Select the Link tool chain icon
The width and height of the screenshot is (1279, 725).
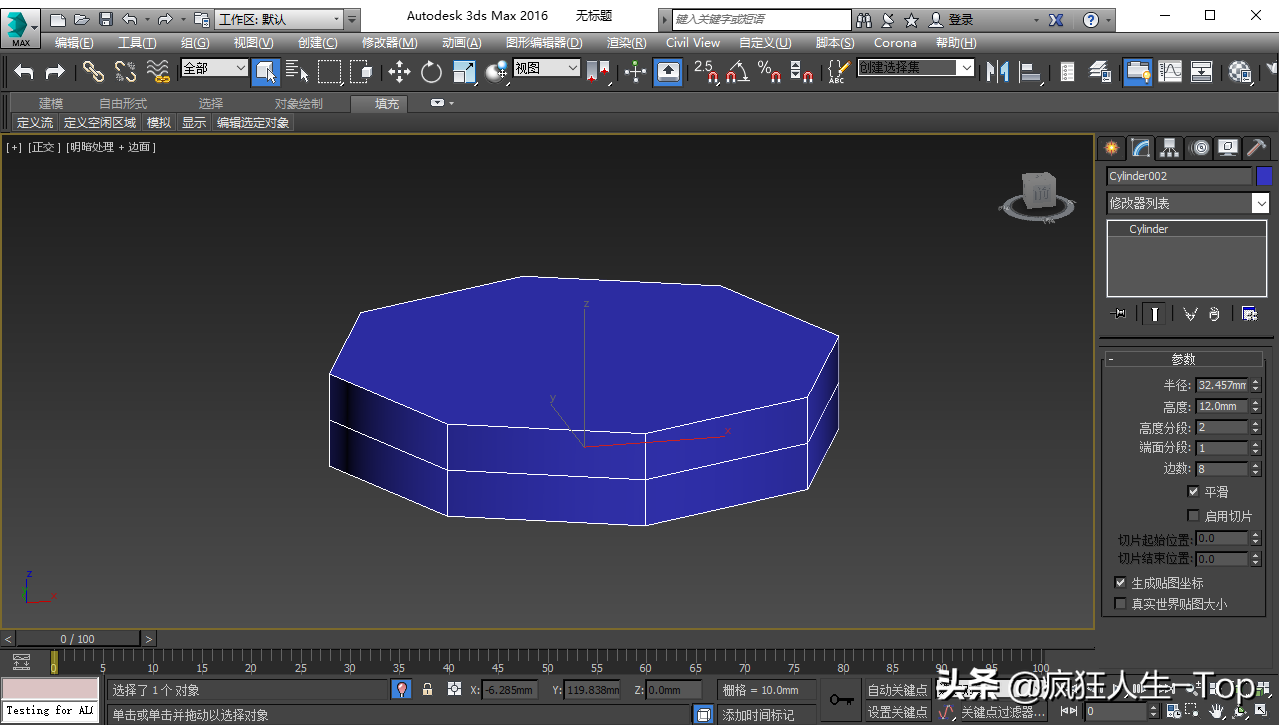tap(93, 71)
